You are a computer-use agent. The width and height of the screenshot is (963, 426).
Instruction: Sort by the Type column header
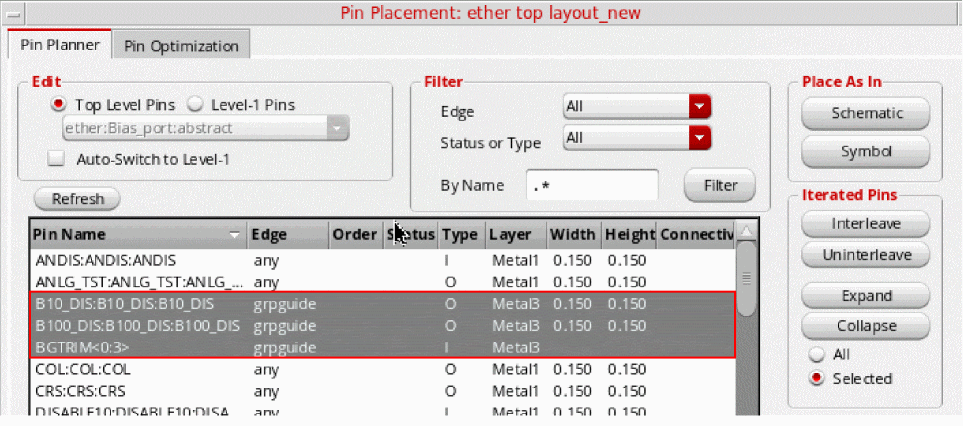pos(461,234)
